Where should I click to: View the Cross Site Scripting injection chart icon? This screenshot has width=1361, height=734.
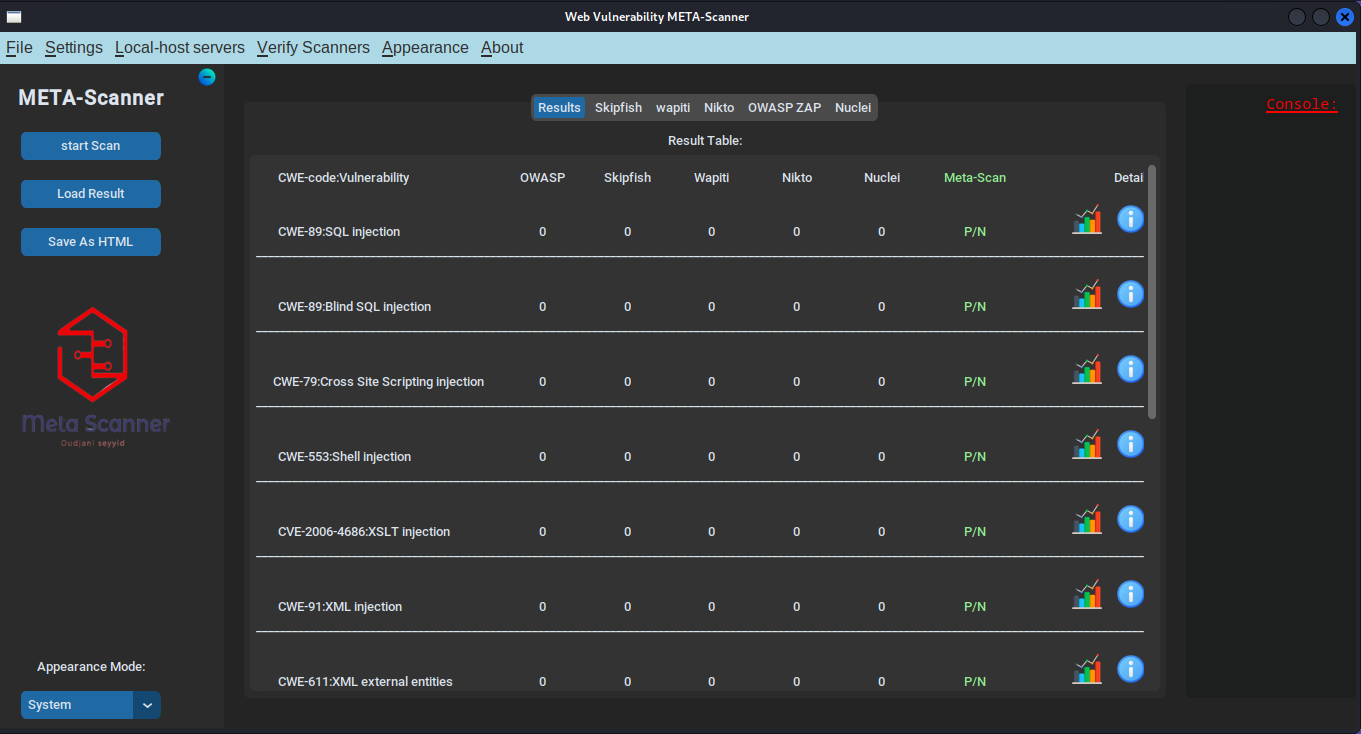click(1086, 368)
